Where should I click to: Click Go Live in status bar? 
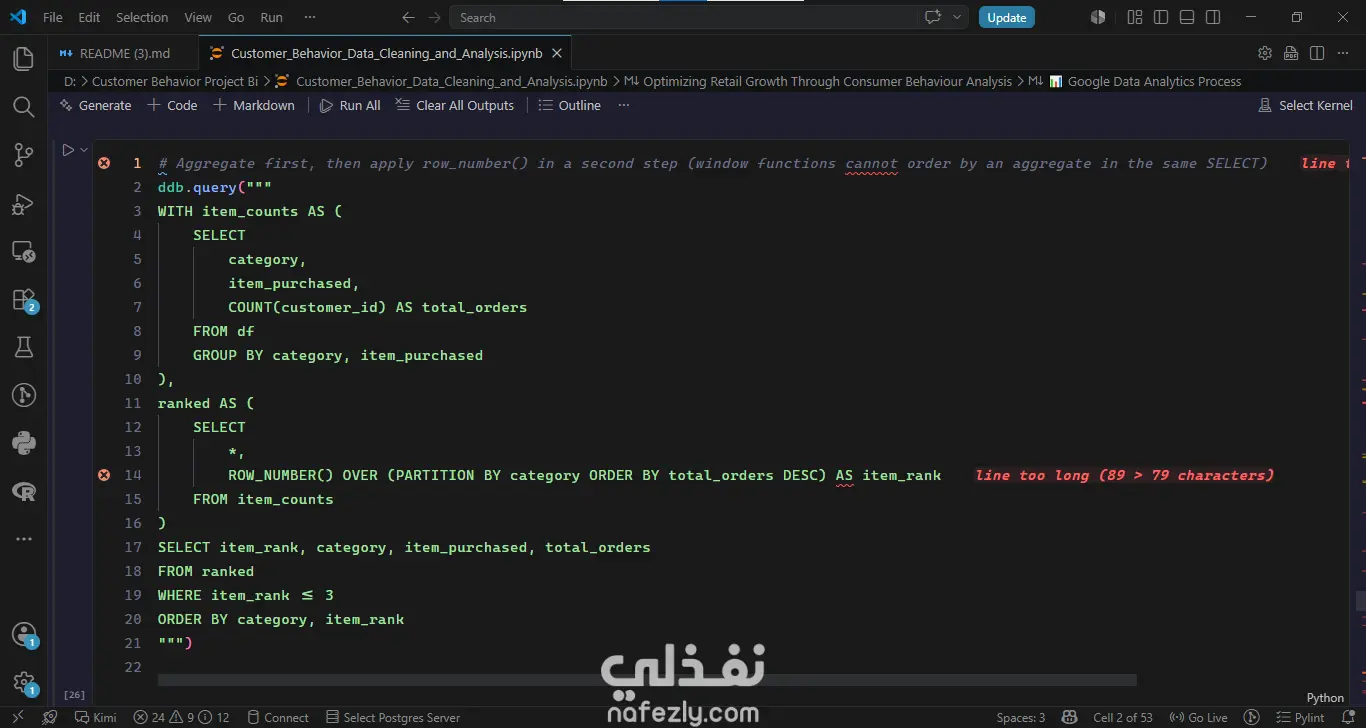point(1199,717)
